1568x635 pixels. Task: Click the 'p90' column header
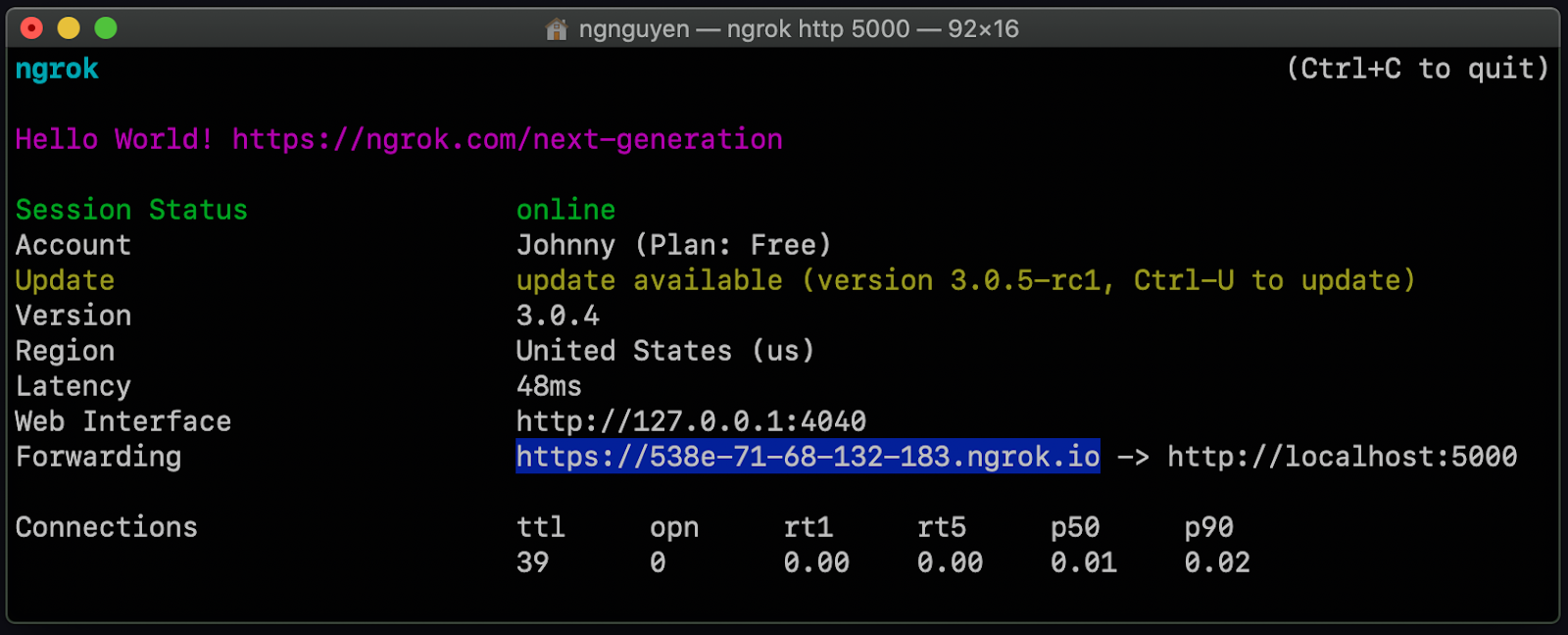(1208, 528)
